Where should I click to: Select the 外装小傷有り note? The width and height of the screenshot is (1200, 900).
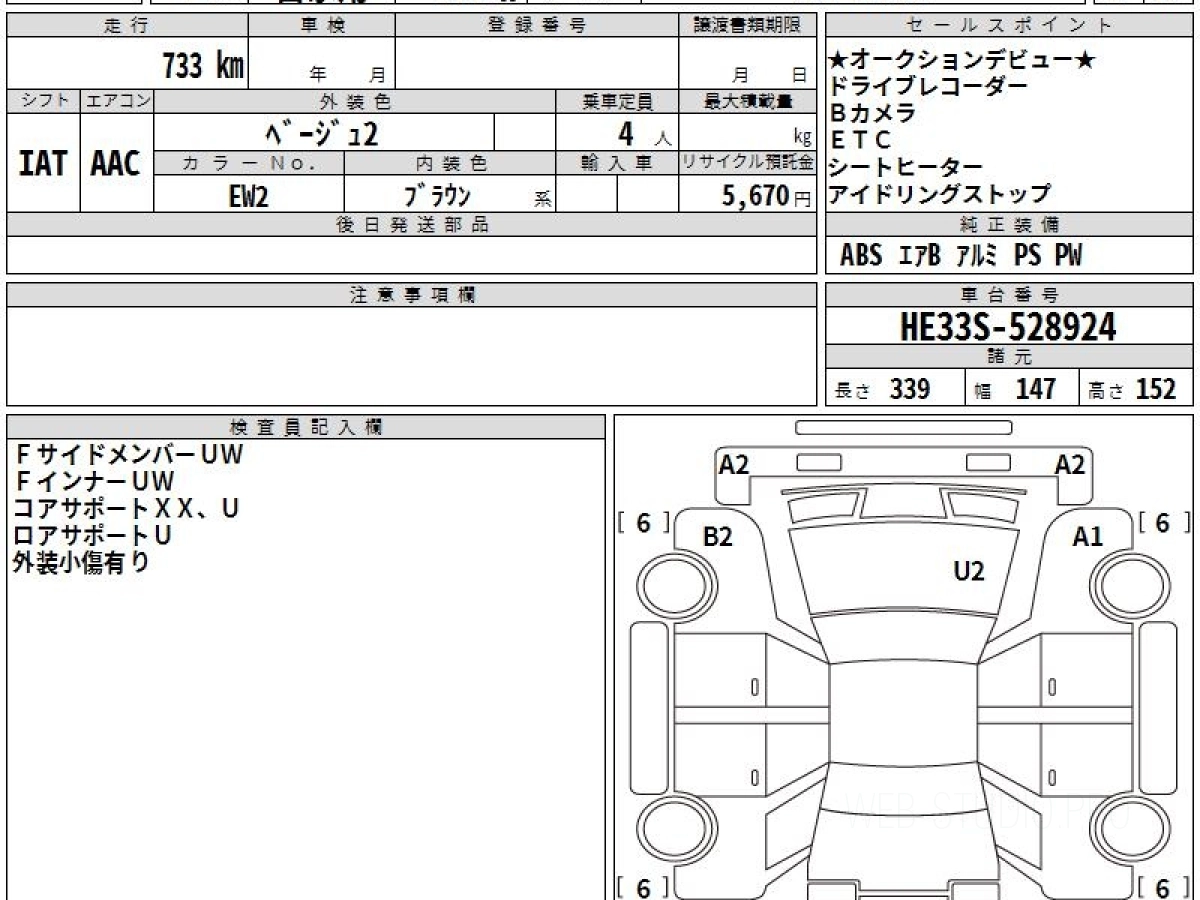(81, 562)
